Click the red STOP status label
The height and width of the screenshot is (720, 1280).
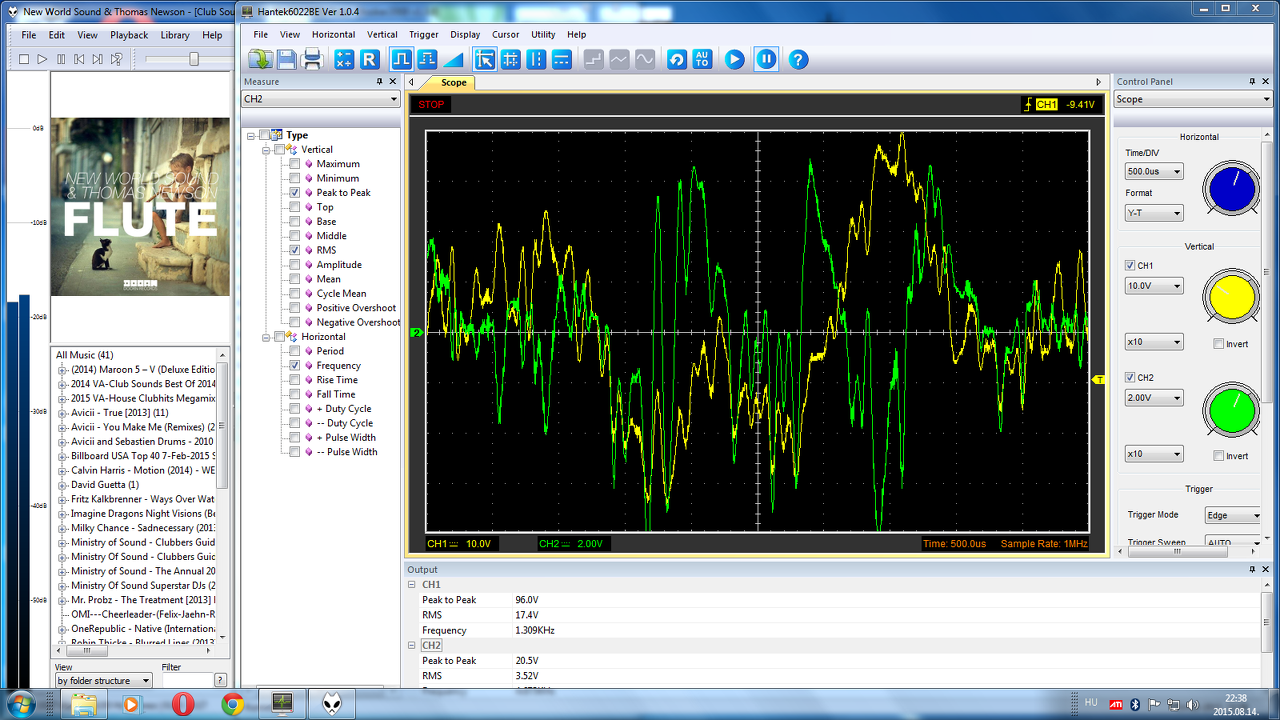click(431, 105)
